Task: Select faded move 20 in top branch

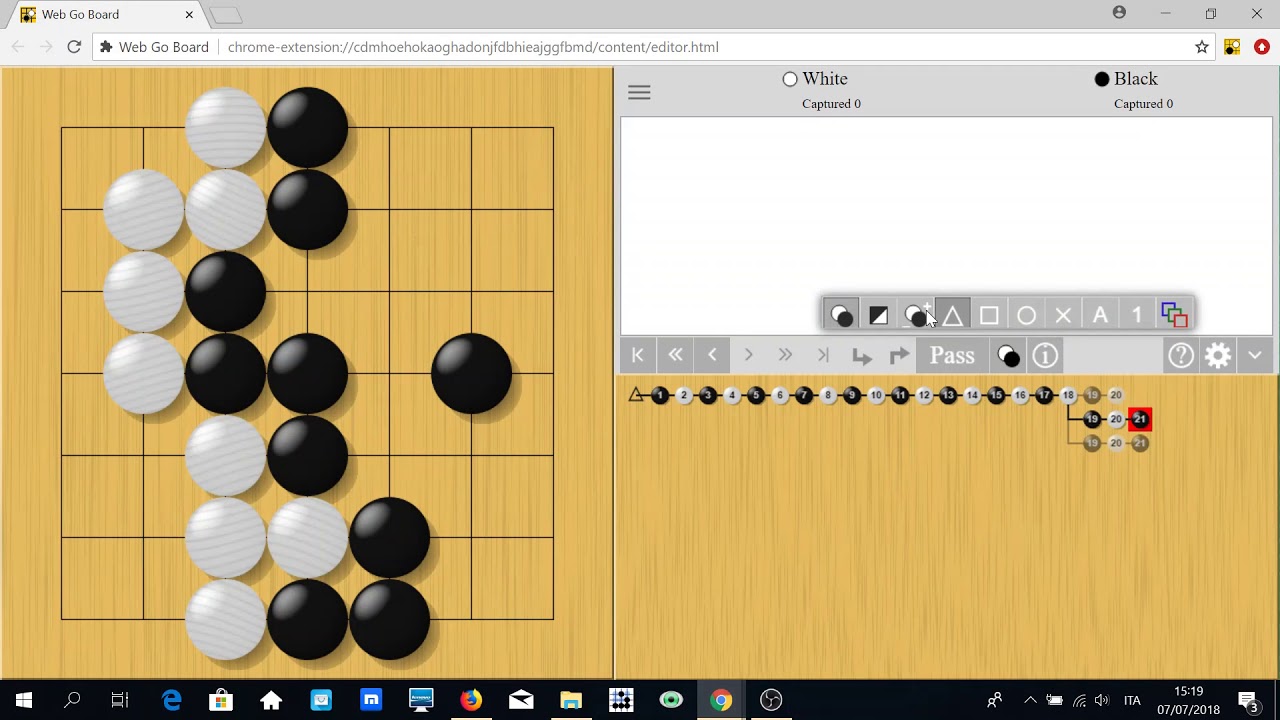Action: pyautogui.click(x=1116, y=395)
